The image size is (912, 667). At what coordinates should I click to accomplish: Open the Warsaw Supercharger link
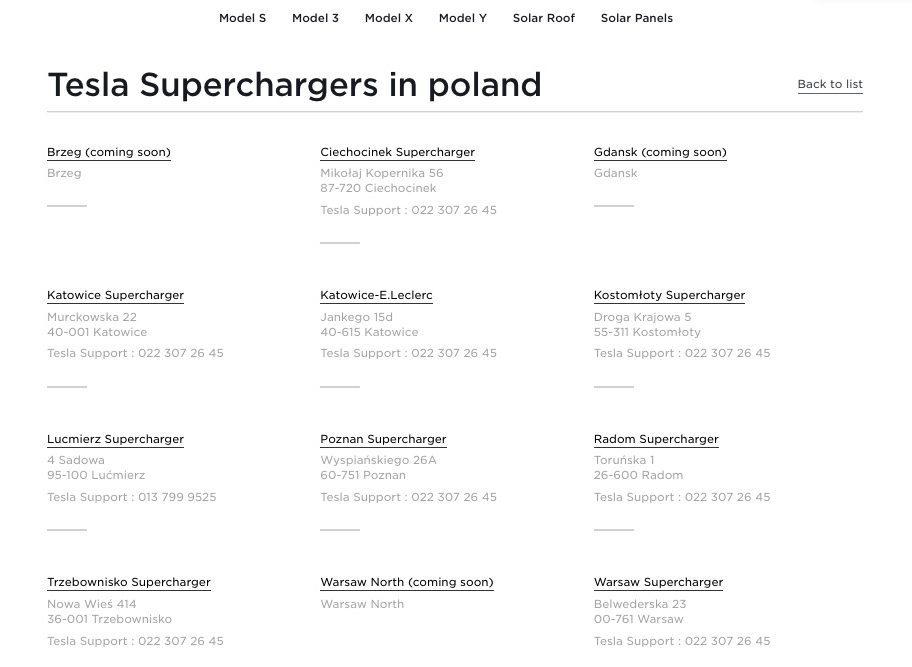click(658, 583)
